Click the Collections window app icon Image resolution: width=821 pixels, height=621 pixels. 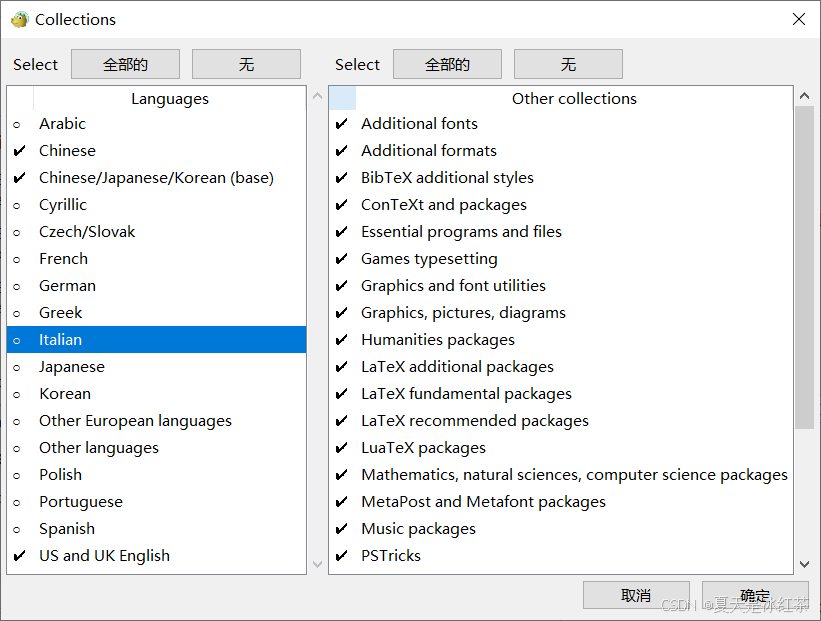[20, 19]
